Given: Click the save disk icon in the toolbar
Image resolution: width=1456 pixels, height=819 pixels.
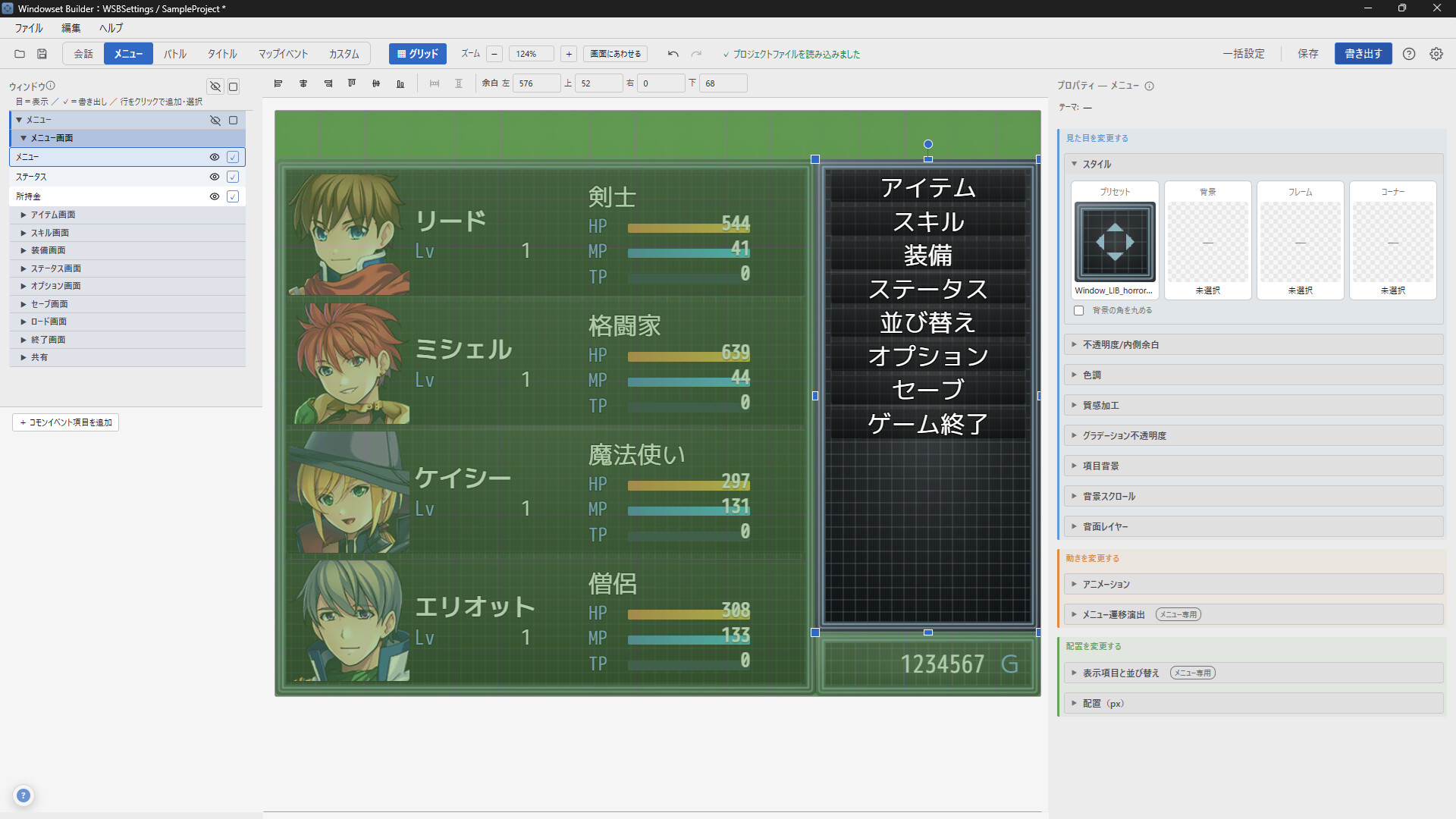Looking at the screenshot, I should [x=42, y=54].
